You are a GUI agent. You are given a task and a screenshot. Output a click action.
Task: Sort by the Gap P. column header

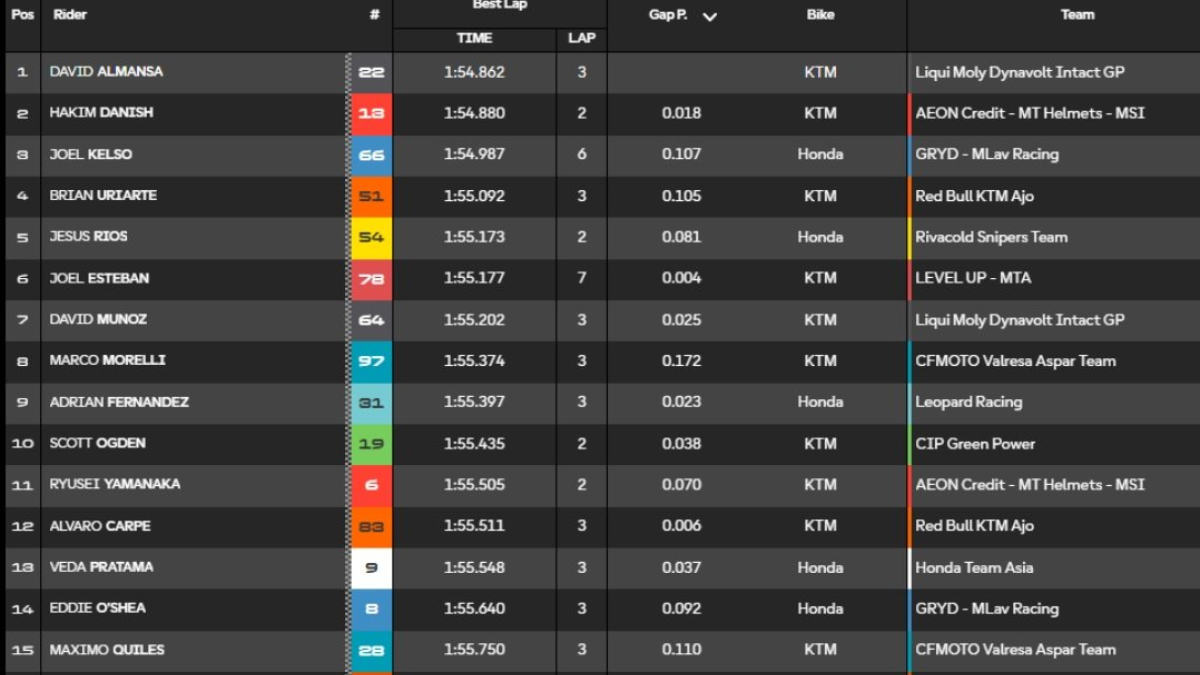click(668, 16)
